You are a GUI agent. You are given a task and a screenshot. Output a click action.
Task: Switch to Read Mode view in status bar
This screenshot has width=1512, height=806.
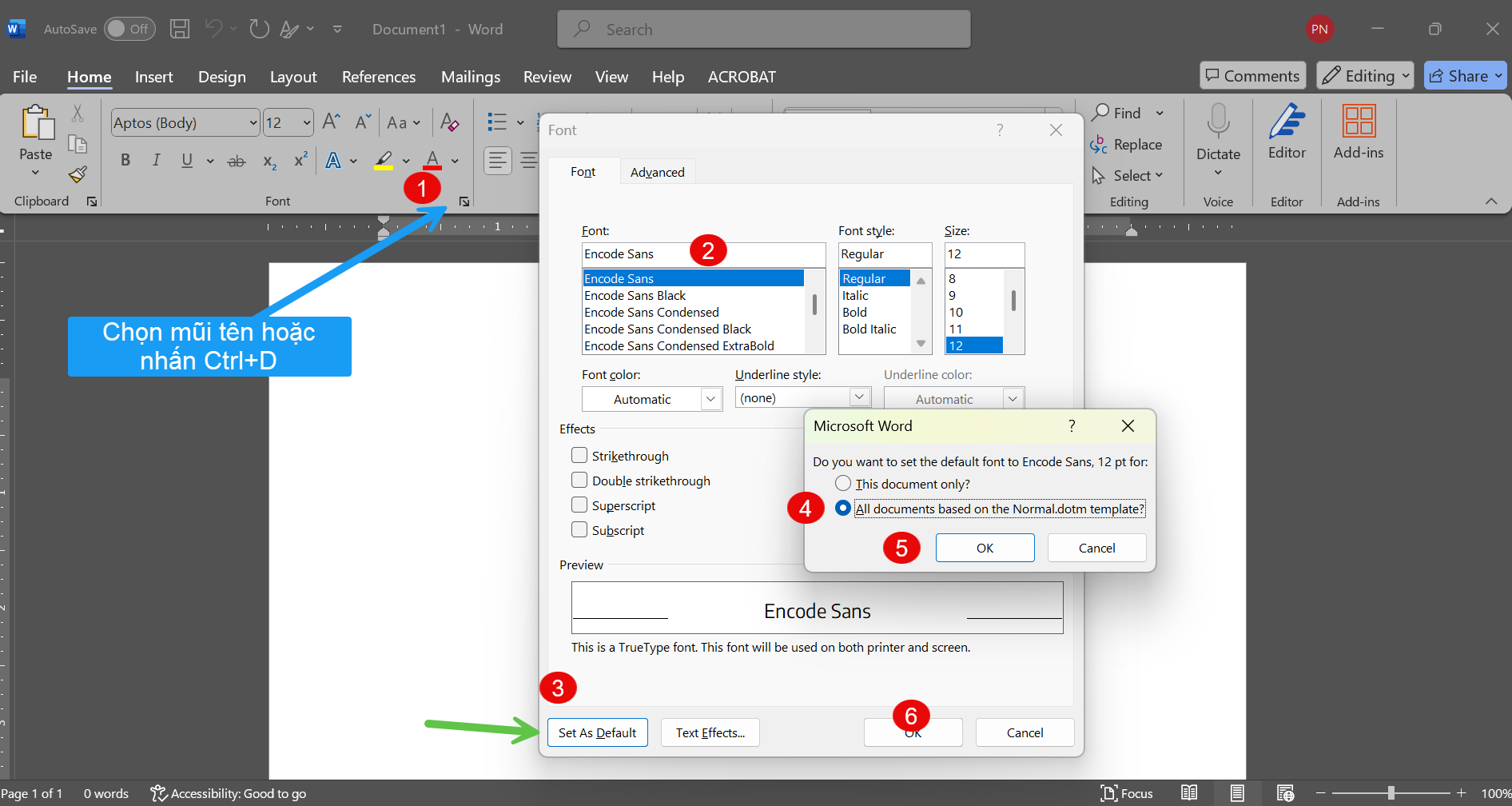1189,792
